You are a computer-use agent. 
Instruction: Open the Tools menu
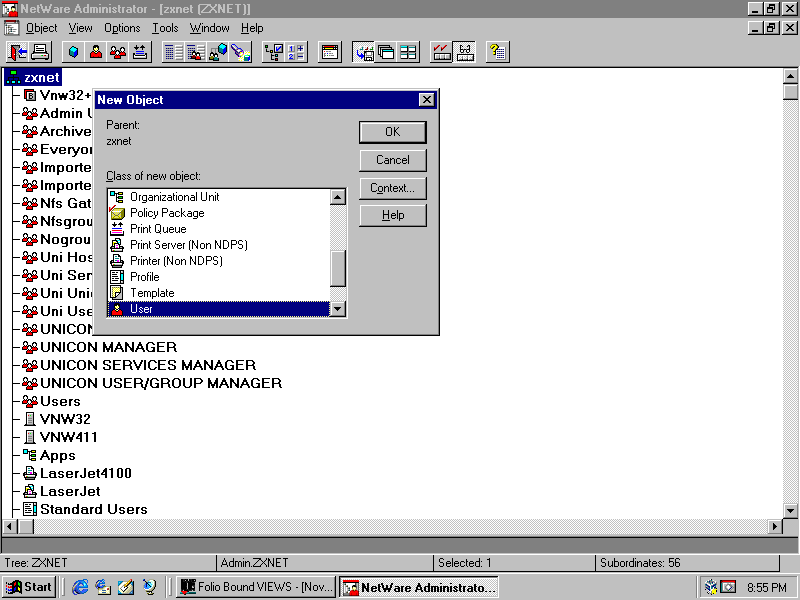(165, 28)
